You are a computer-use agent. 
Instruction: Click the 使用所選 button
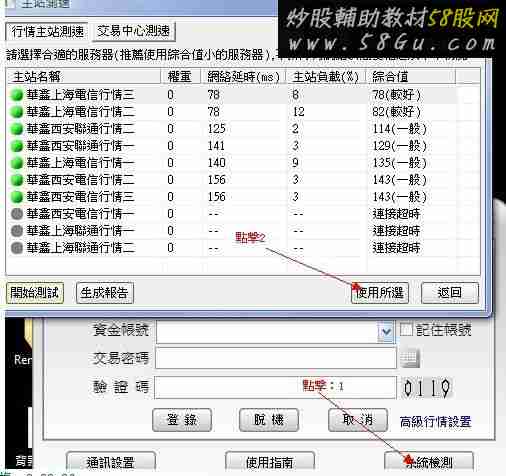[x=380, y=293]
